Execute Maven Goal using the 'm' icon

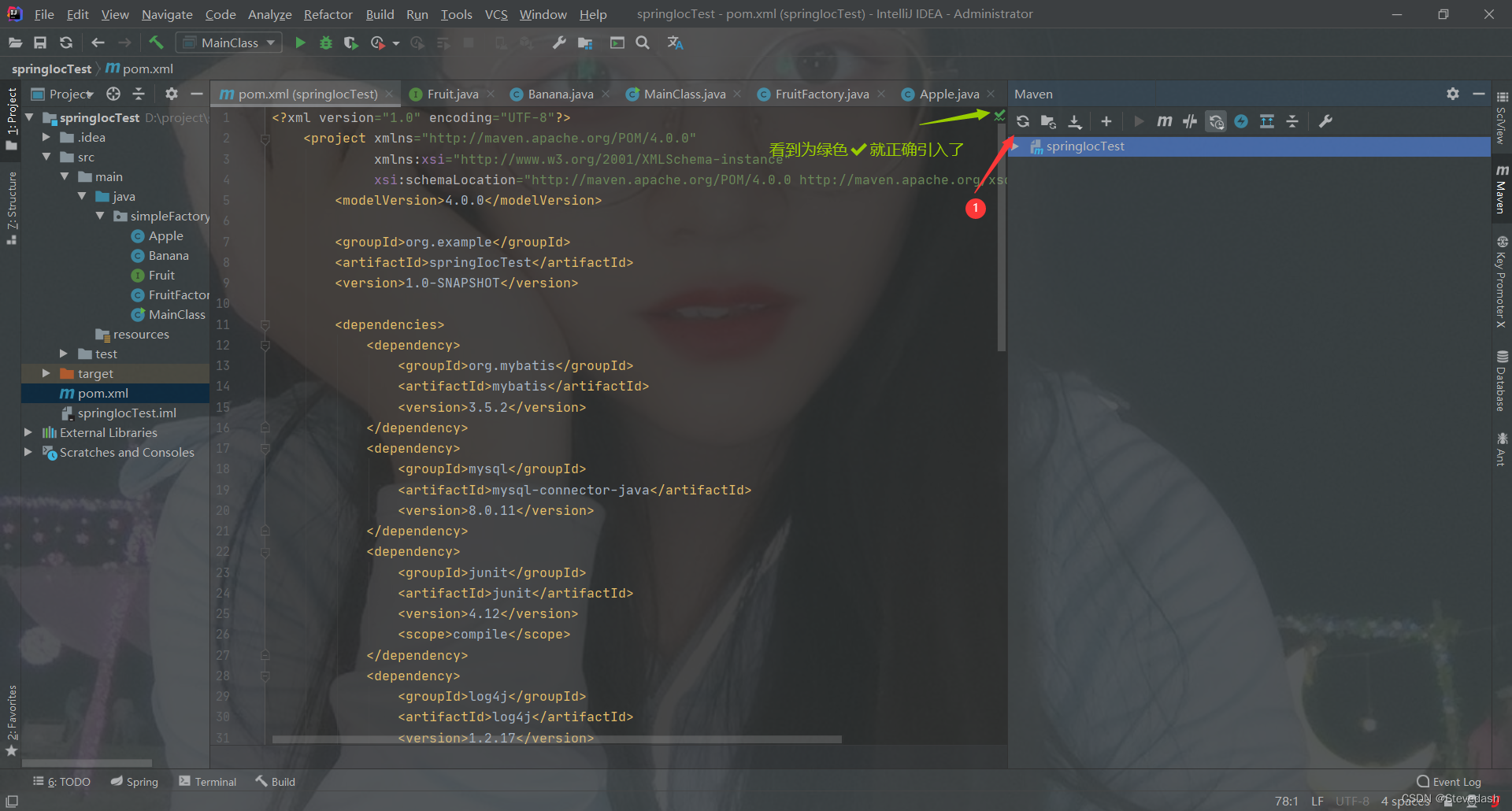click(1164, 121)
